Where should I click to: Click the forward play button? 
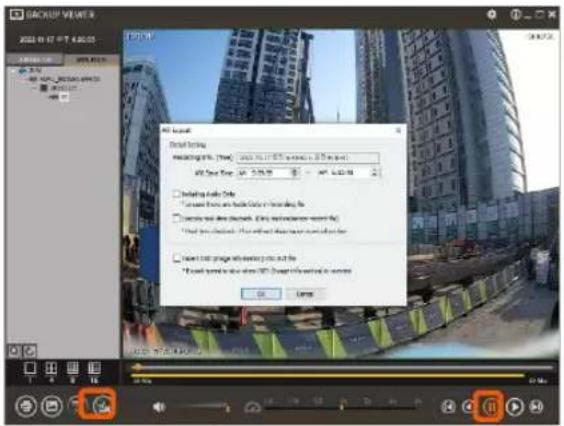tap(514, 407)
